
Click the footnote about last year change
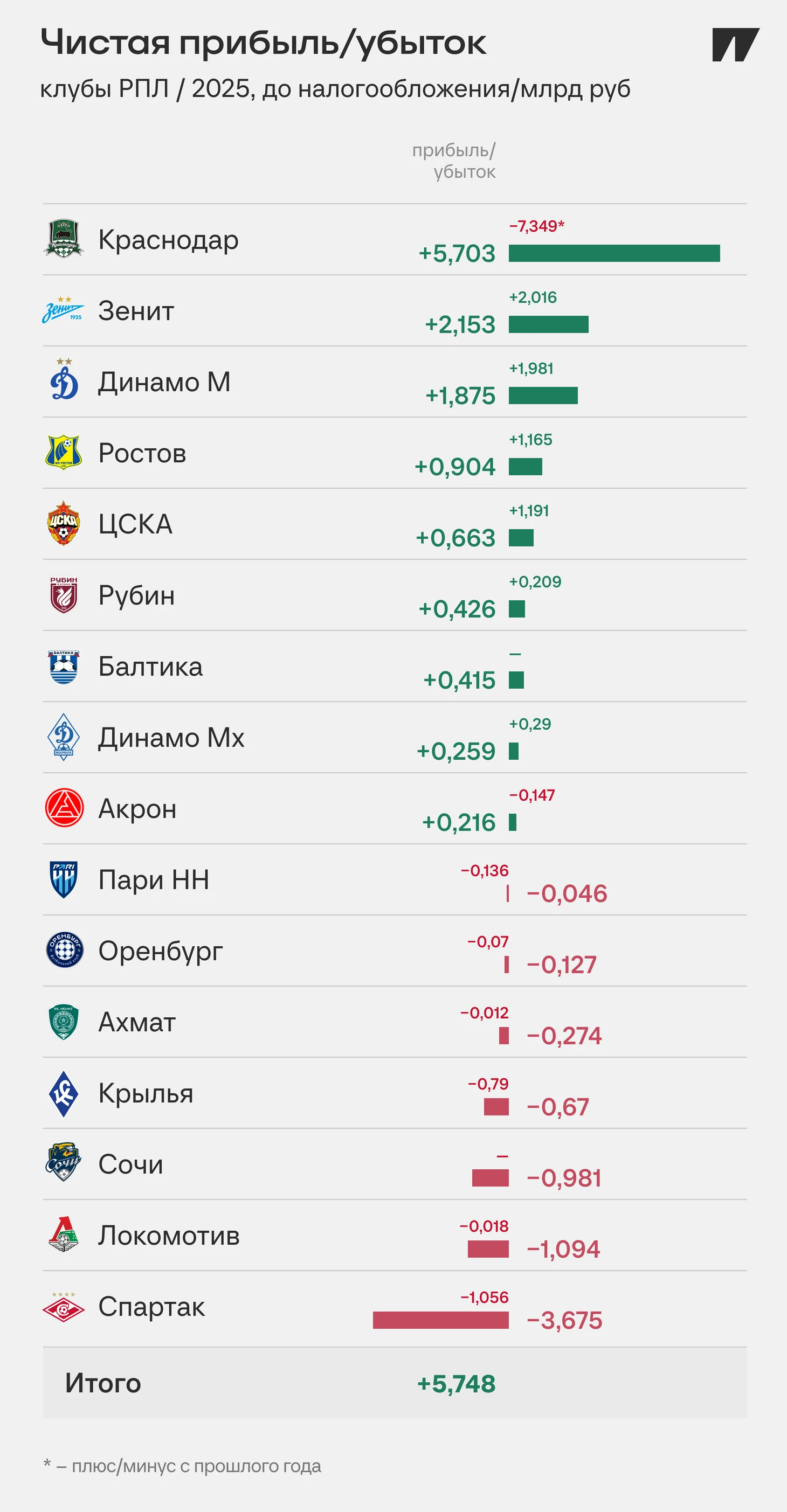click(x=182, y=1466)
